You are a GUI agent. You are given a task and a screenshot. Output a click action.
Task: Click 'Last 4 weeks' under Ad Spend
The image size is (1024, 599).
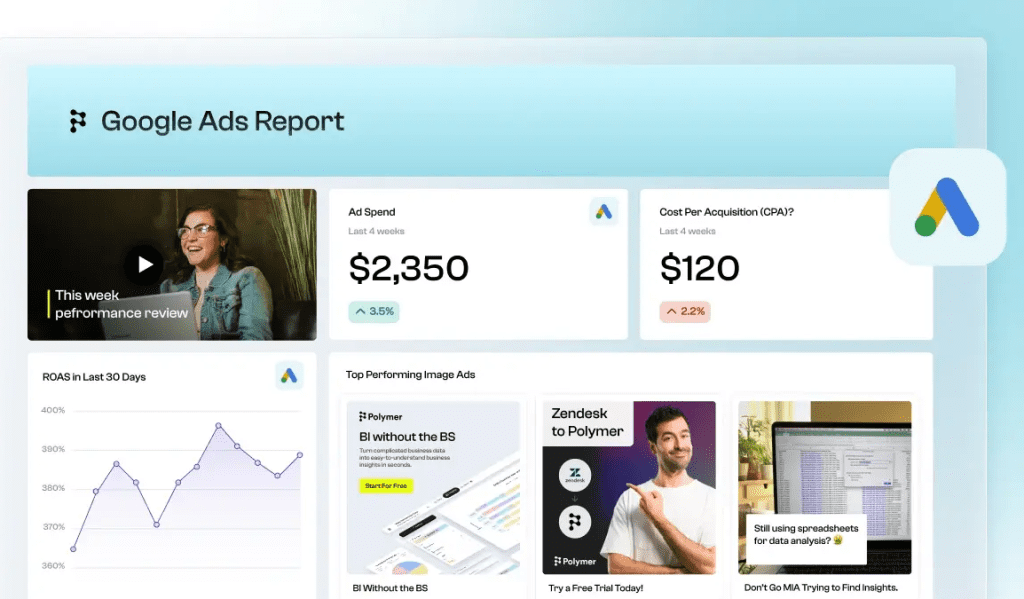pyautogui.click(x=376, y=231)
